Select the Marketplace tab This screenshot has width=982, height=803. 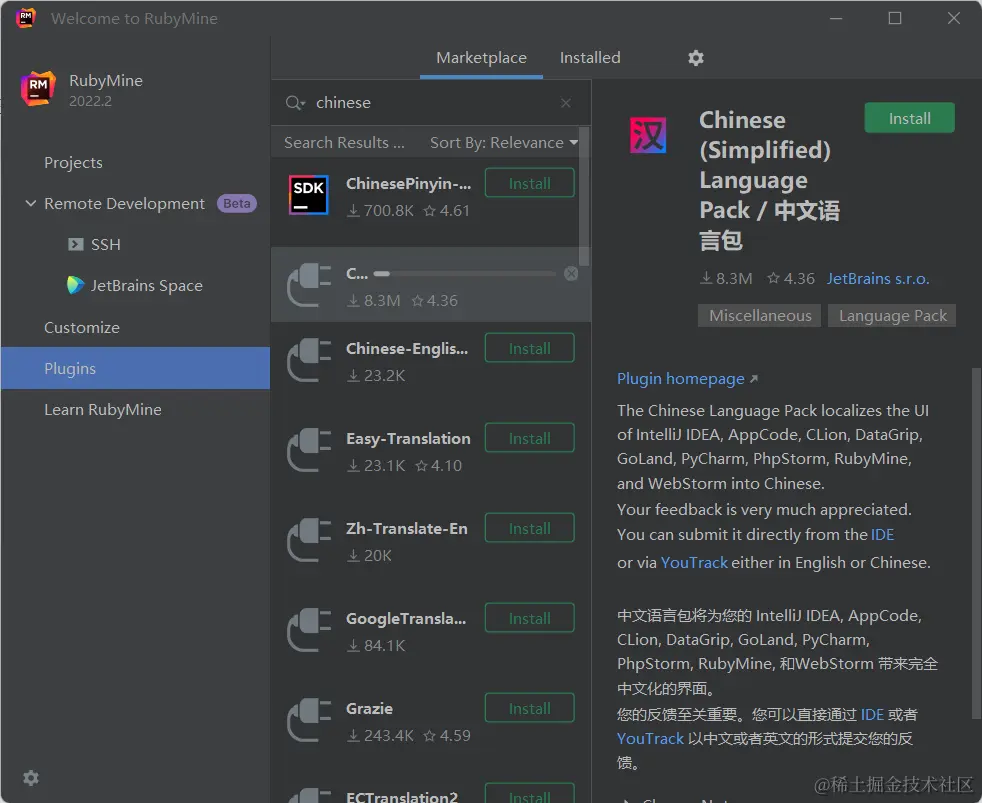(x=481, y=58)
